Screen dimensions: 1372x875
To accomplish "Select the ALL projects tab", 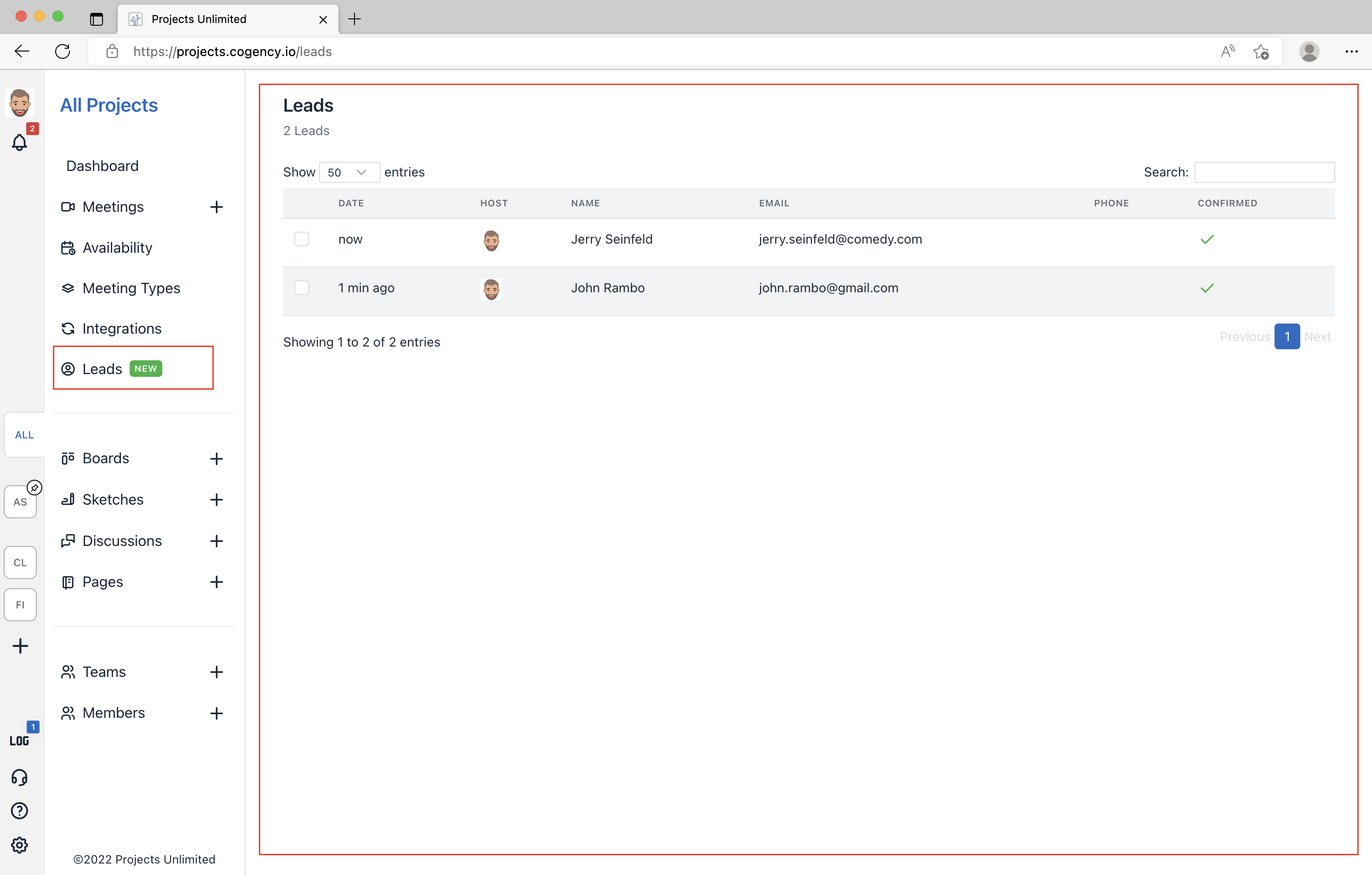I will tap(24, 435).
